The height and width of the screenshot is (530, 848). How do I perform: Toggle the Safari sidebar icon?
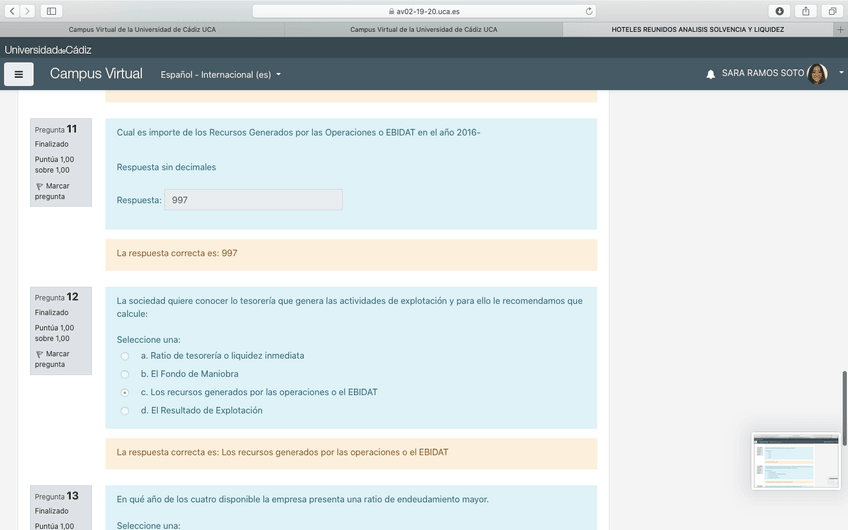[51, 11]
